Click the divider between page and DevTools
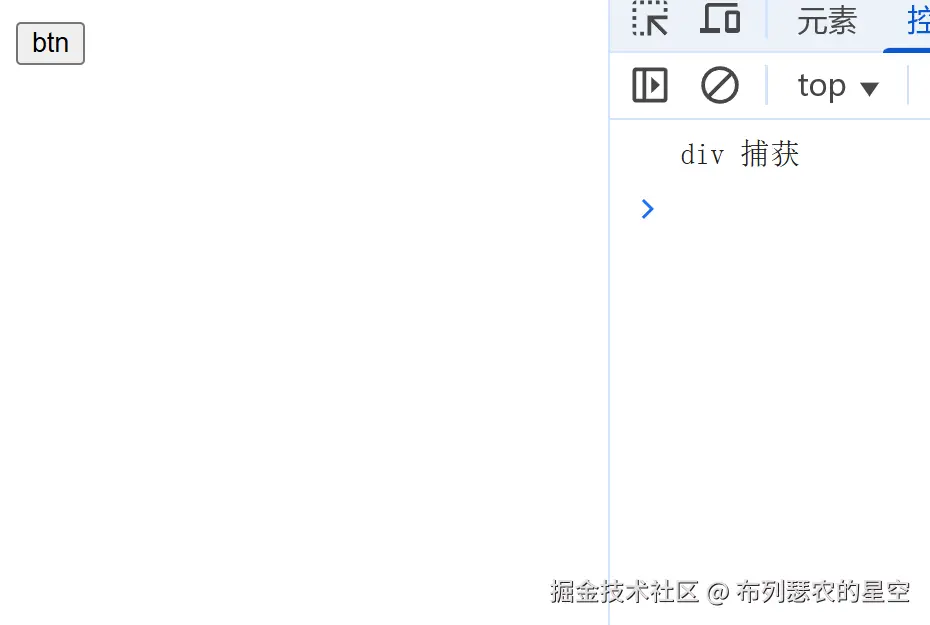Screen dimensions: 930x625 (609, 312)
